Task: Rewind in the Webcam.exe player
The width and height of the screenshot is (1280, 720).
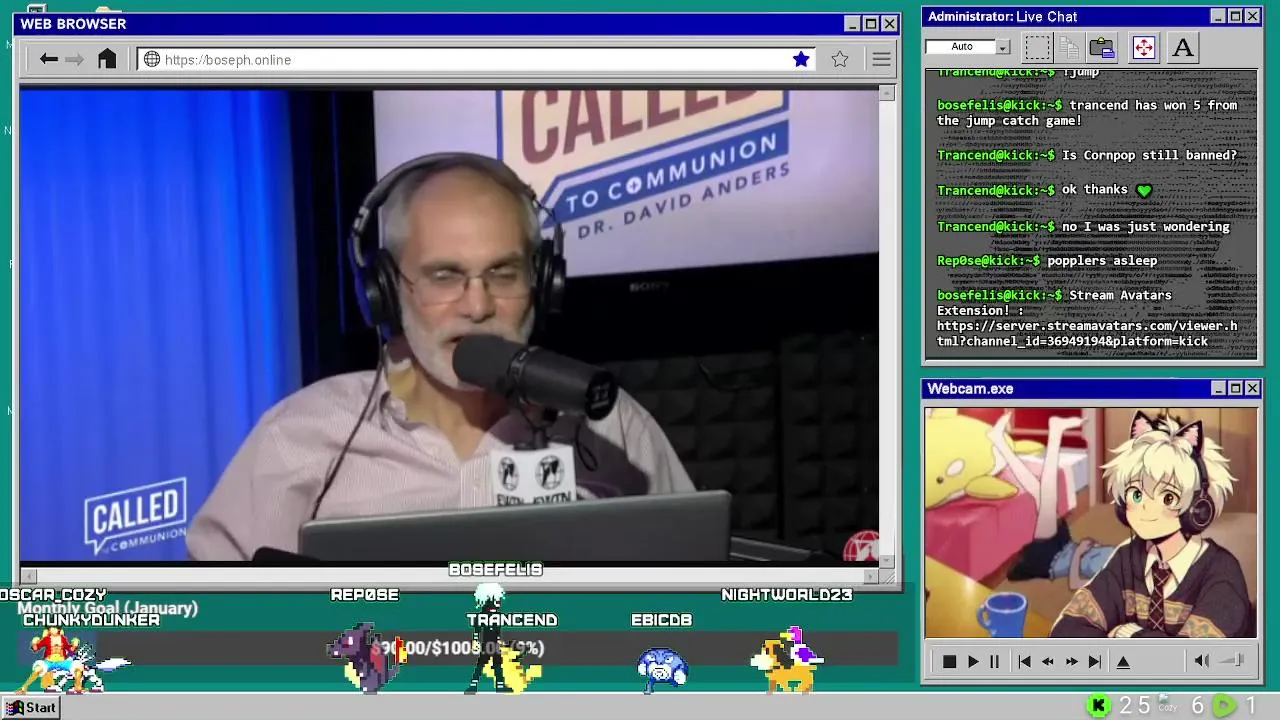Action: (1047, 661)
